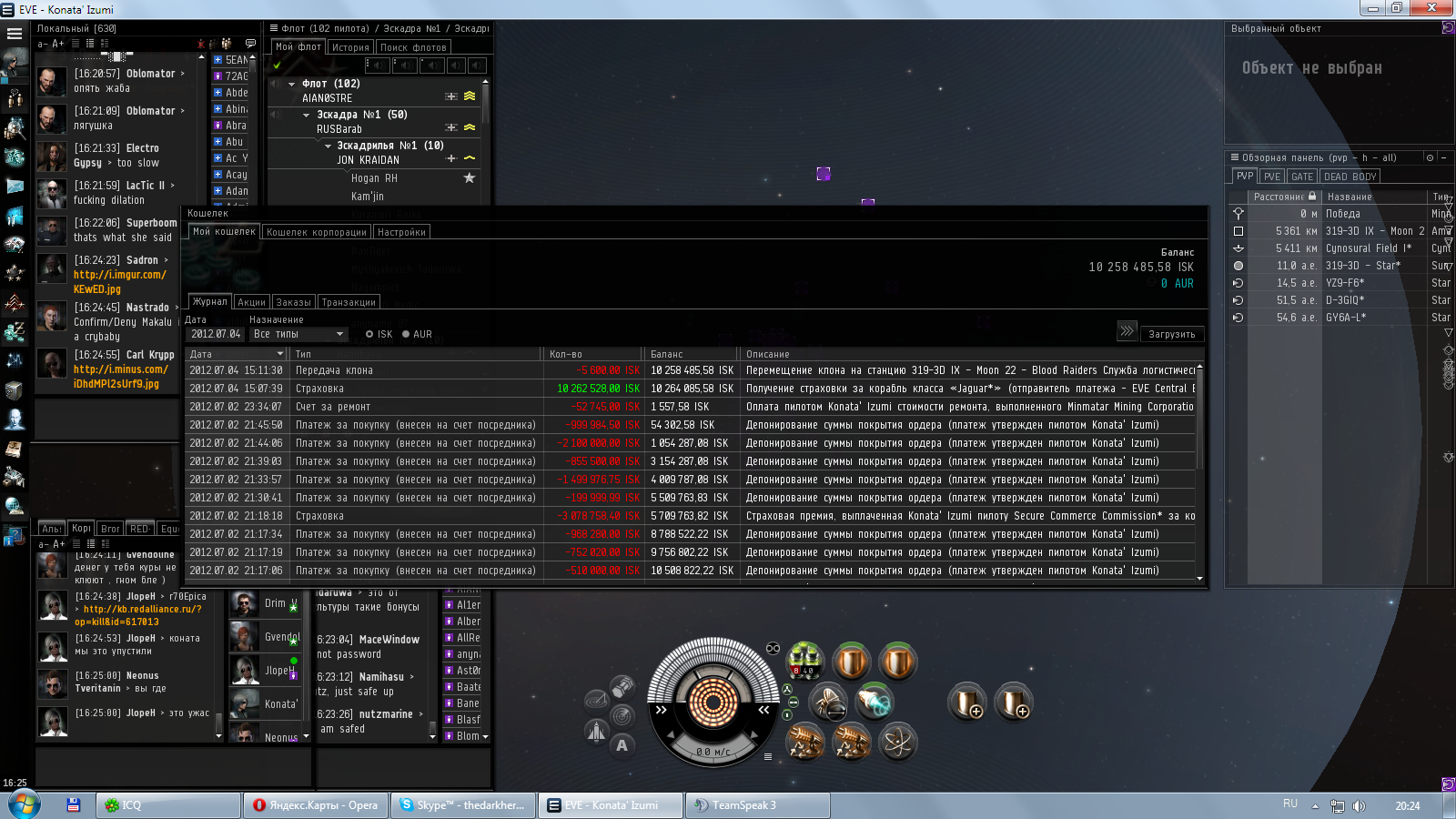Click the ship-shaped button on the HUD
Screen dimensions: 1456x819
[596, 731]
